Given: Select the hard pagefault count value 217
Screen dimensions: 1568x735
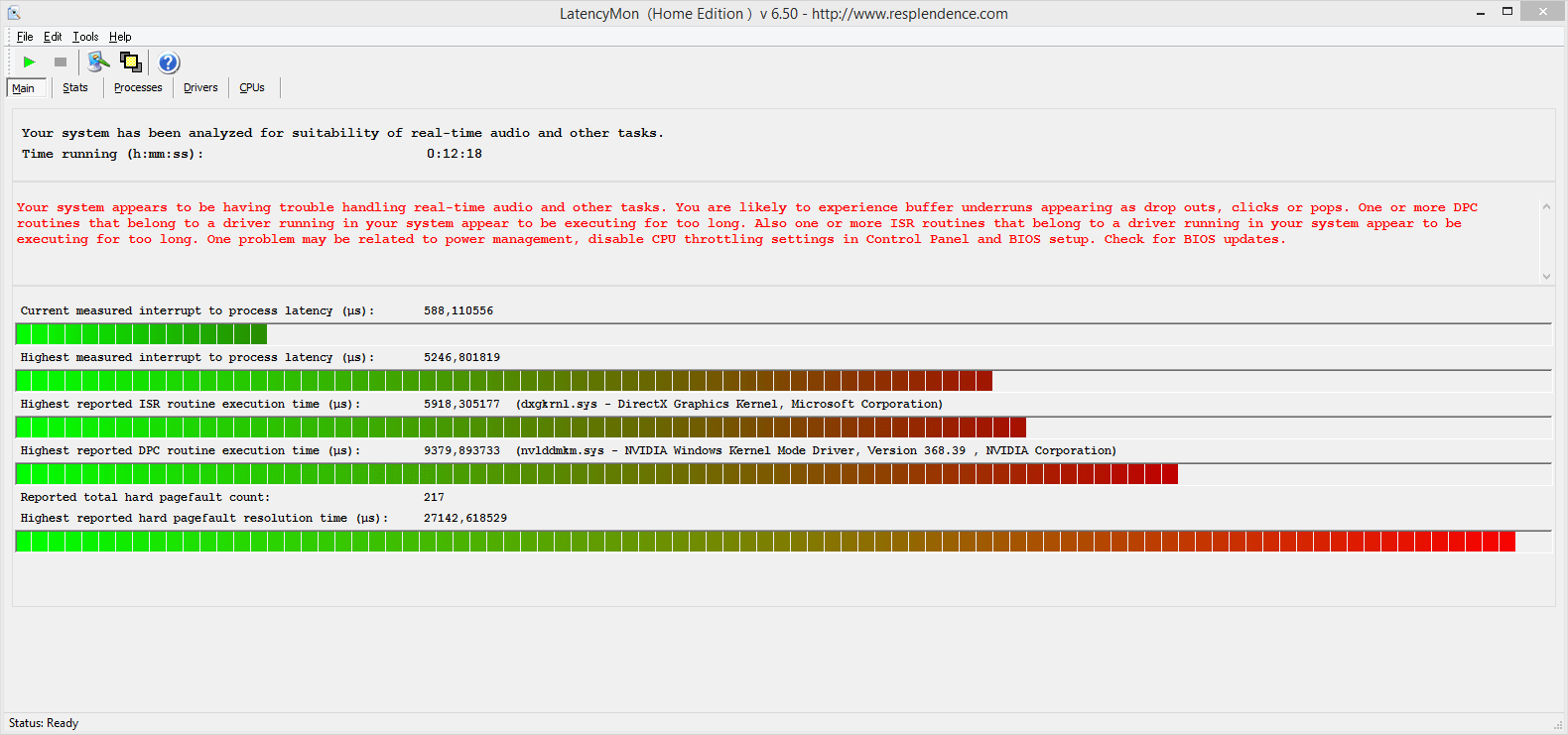Looking at the screenshot, I should point(434,497).
